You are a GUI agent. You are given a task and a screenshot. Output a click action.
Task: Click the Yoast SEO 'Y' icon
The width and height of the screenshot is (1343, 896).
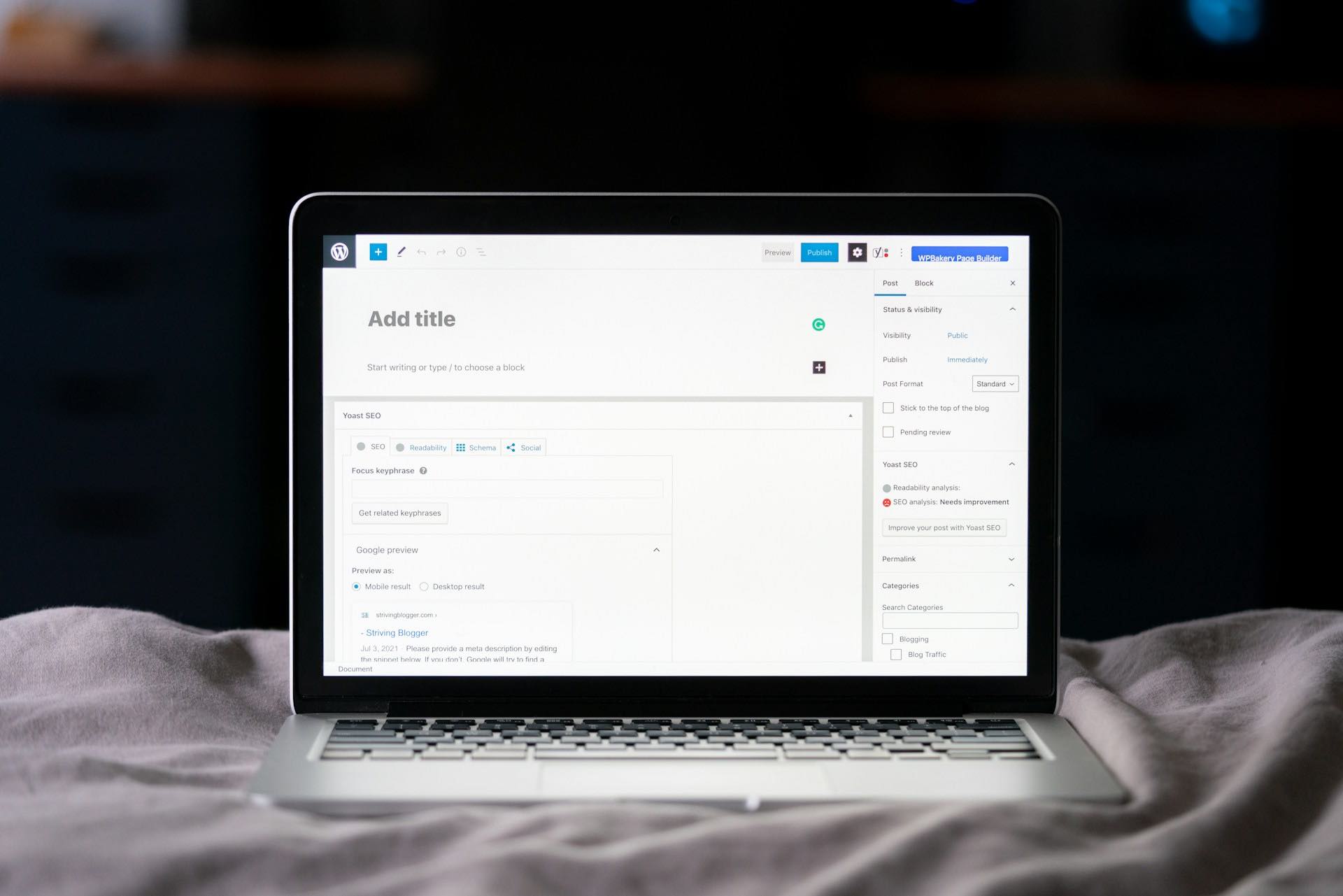tap(879, 252)
